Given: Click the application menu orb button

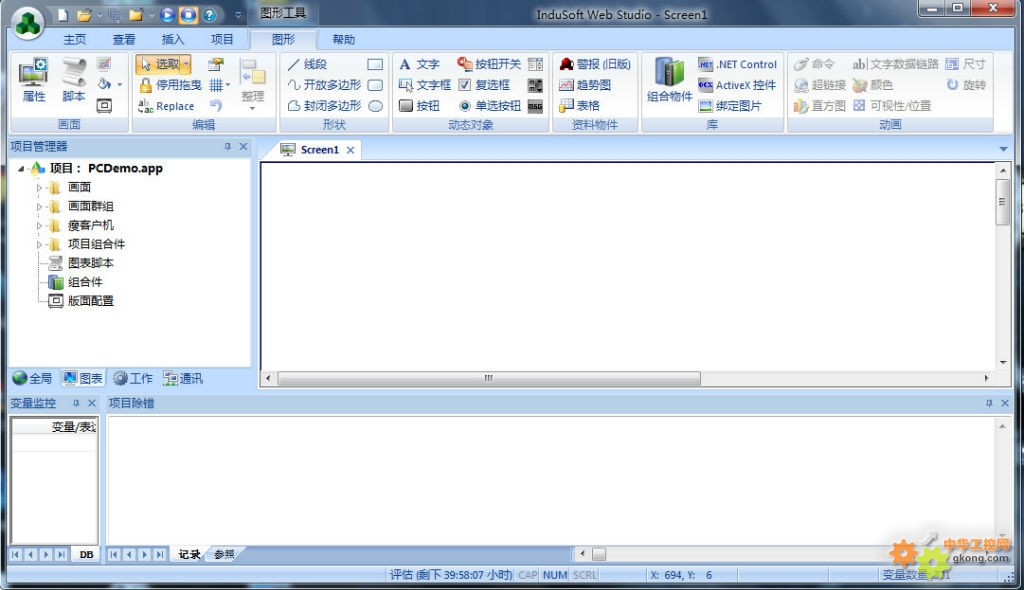Looking at the screenshot, I should click(29, 24).
